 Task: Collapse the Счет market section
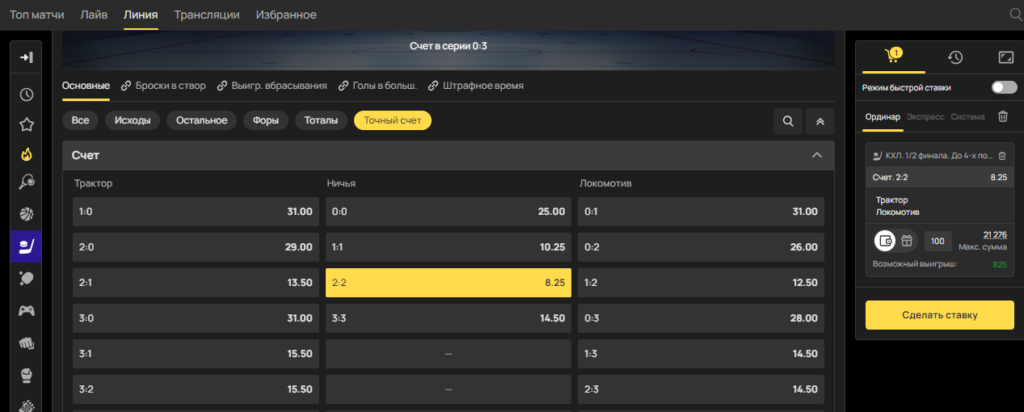click(816, 155)
